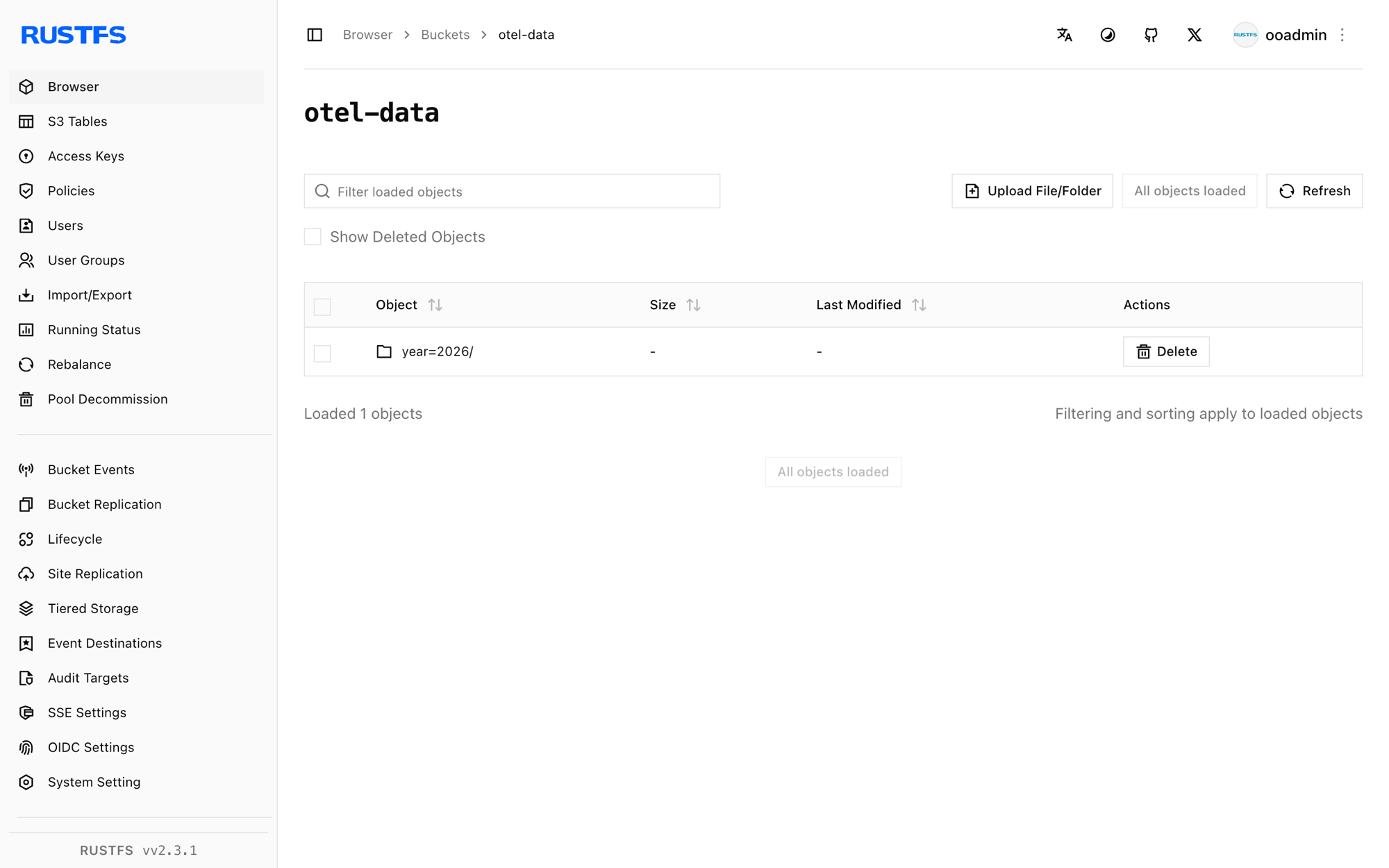Delete the year=2026/ folder

pyautogui.click(x=1166, y=351)
